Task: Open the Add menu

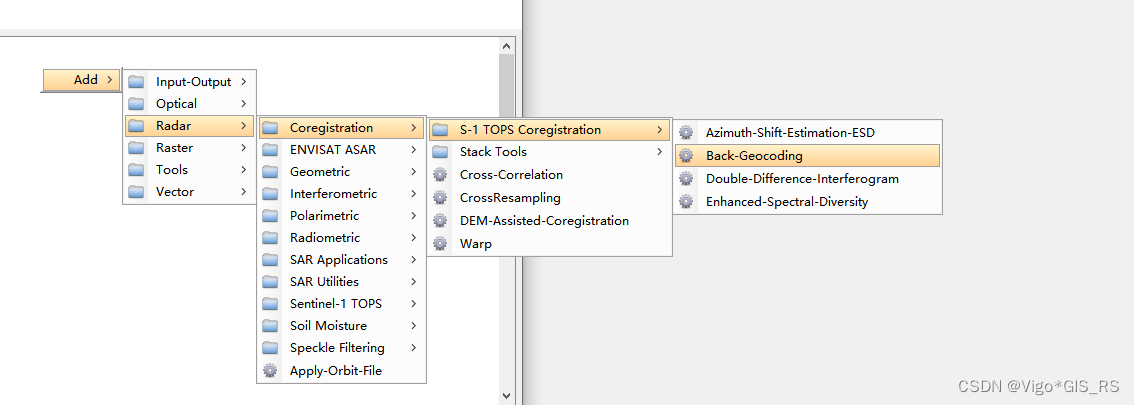Action: (80, 80)
